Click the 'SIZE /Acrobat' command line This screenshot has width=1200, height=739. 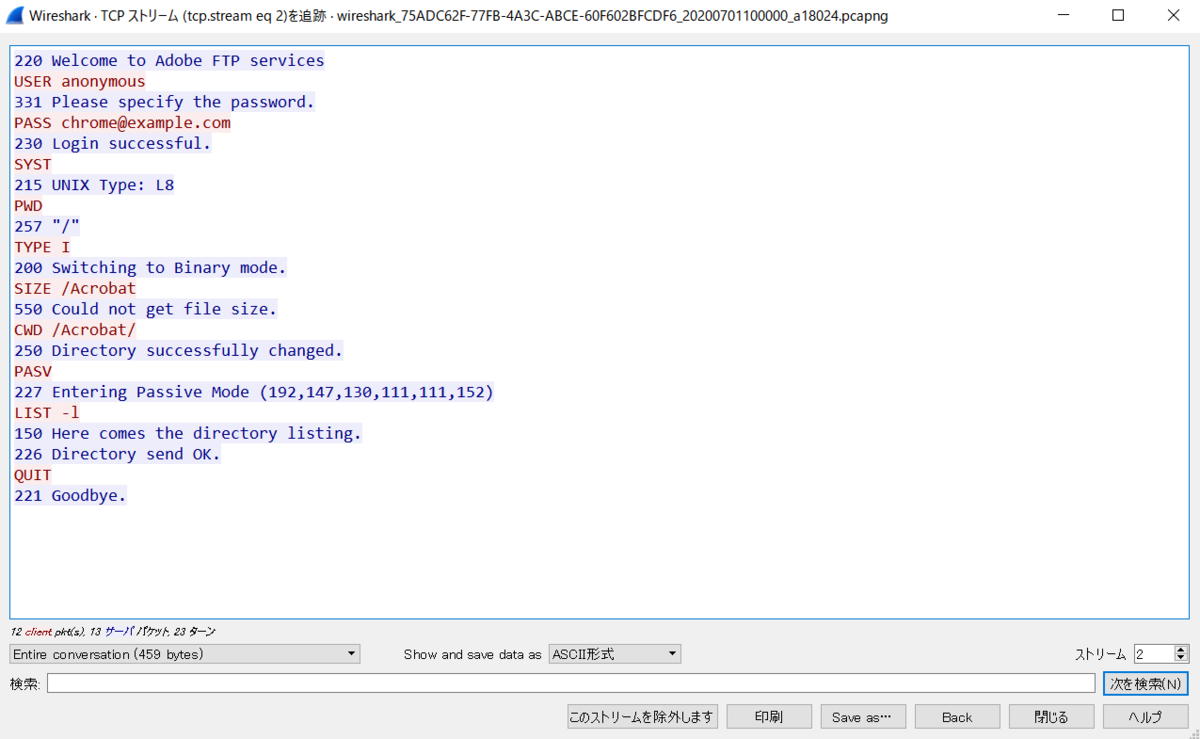click(75, 289)
